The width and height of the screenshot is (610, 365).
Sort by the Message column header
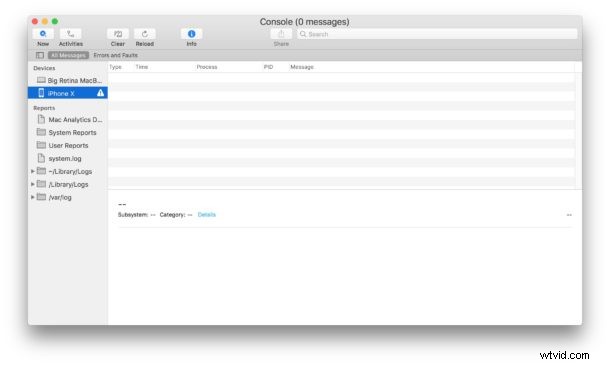(x=302, y=67)
